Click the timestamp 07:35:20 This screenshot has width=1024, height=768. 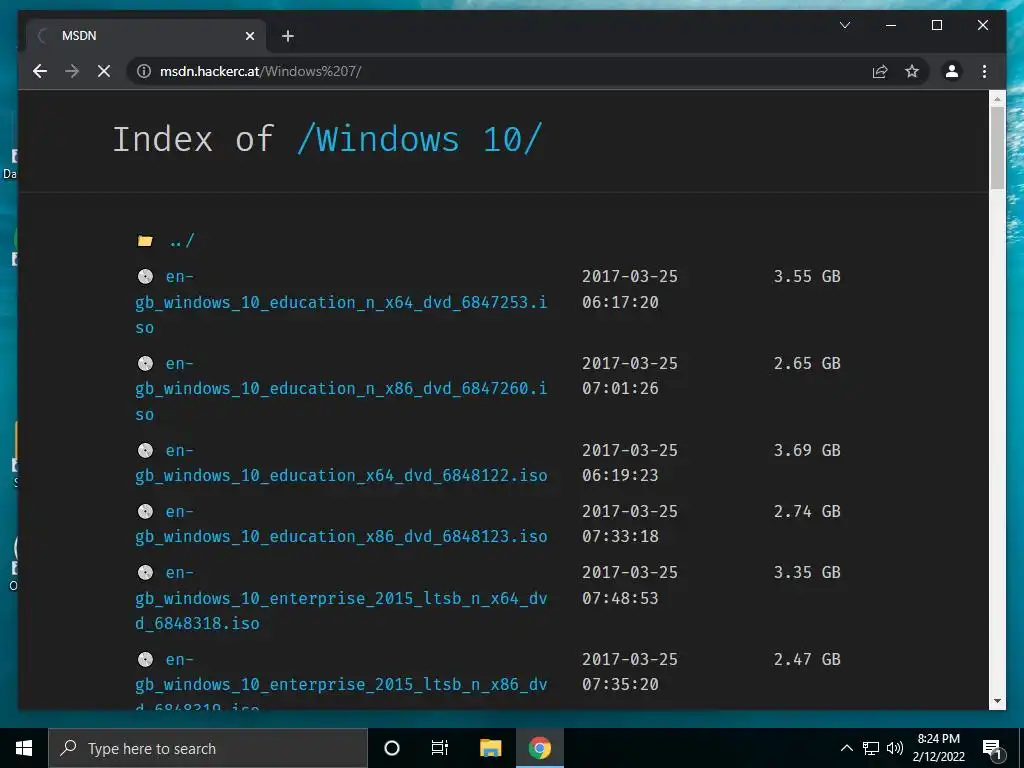(x=620, y=684)
